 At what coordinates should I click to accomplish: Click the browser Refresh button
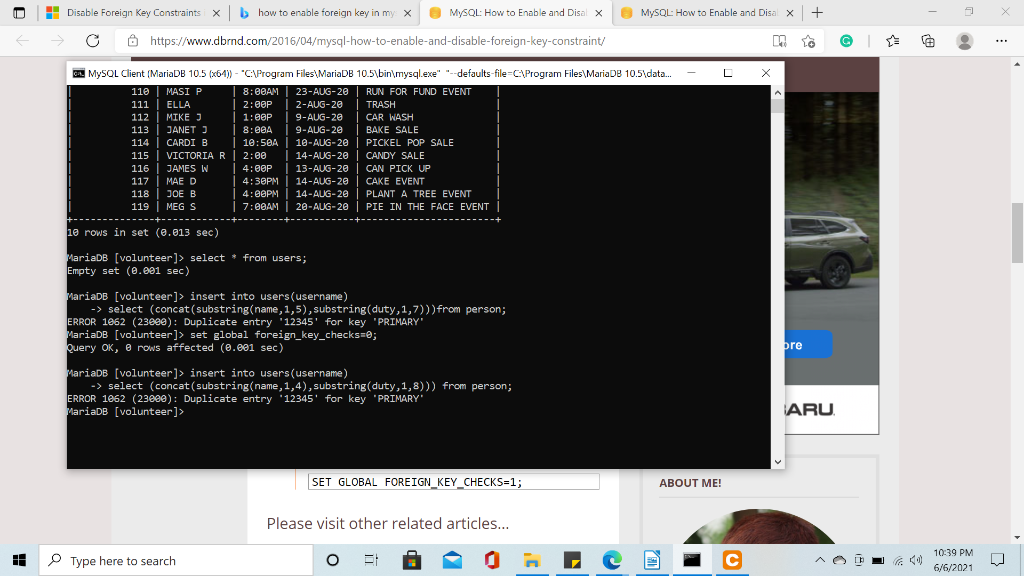(93, 39)
